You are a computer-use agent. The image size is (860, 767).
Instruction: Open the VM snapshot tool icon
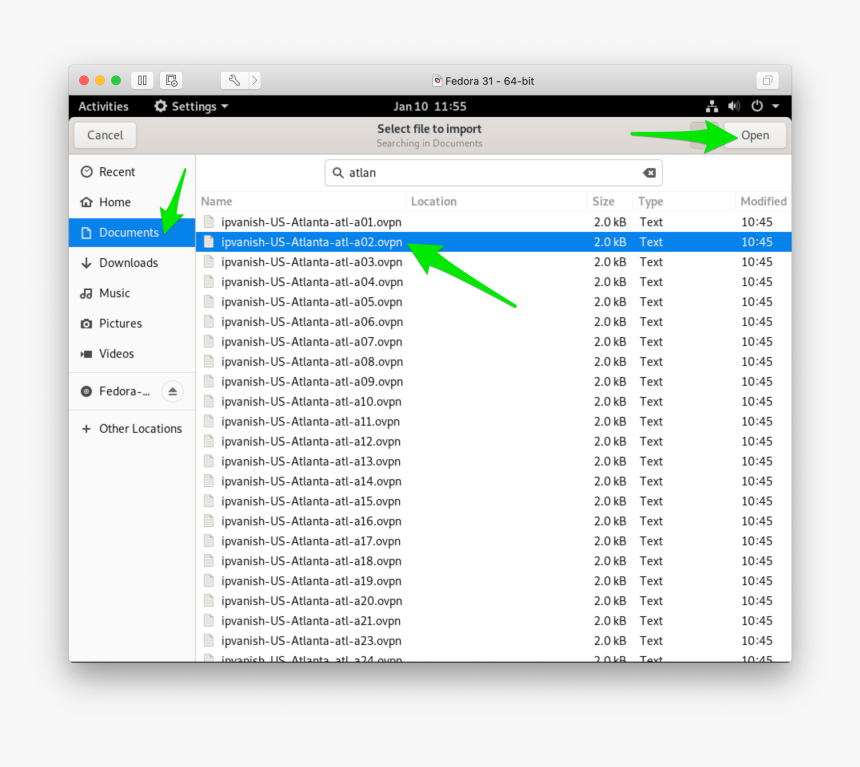[172, 81]
